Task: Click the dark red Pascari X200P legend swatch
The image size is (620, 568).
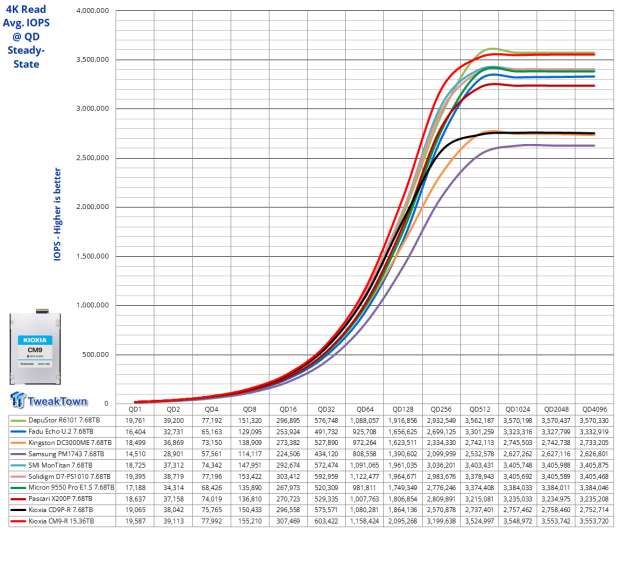Action: [x=18, y=499]
